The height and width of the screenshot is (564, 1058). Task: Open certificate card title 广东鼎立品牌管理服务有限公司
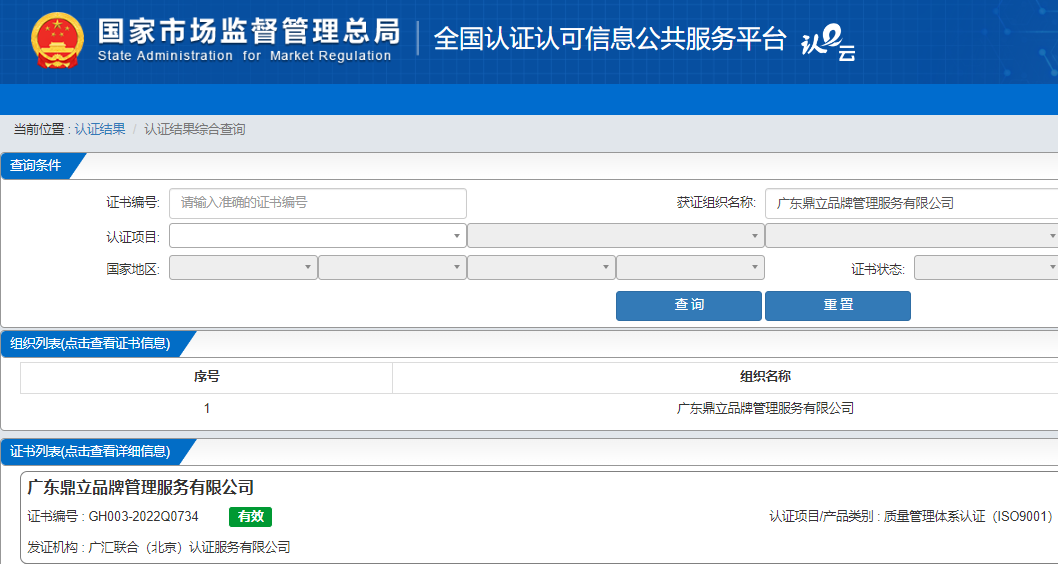(140, 487)
